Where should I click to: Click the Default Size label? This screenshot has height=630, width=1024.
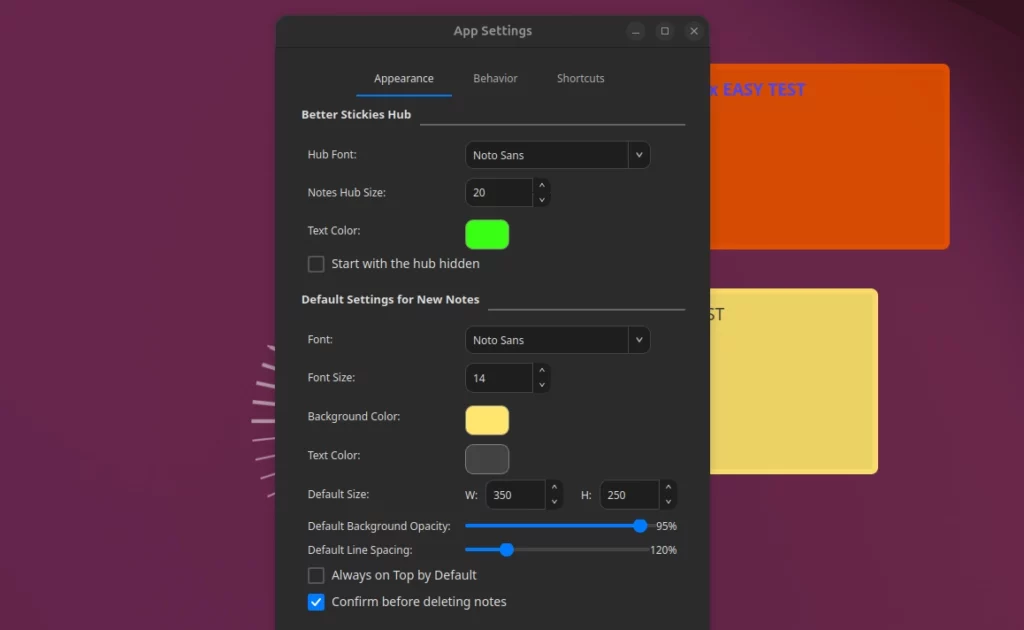[x=338, y=494]
